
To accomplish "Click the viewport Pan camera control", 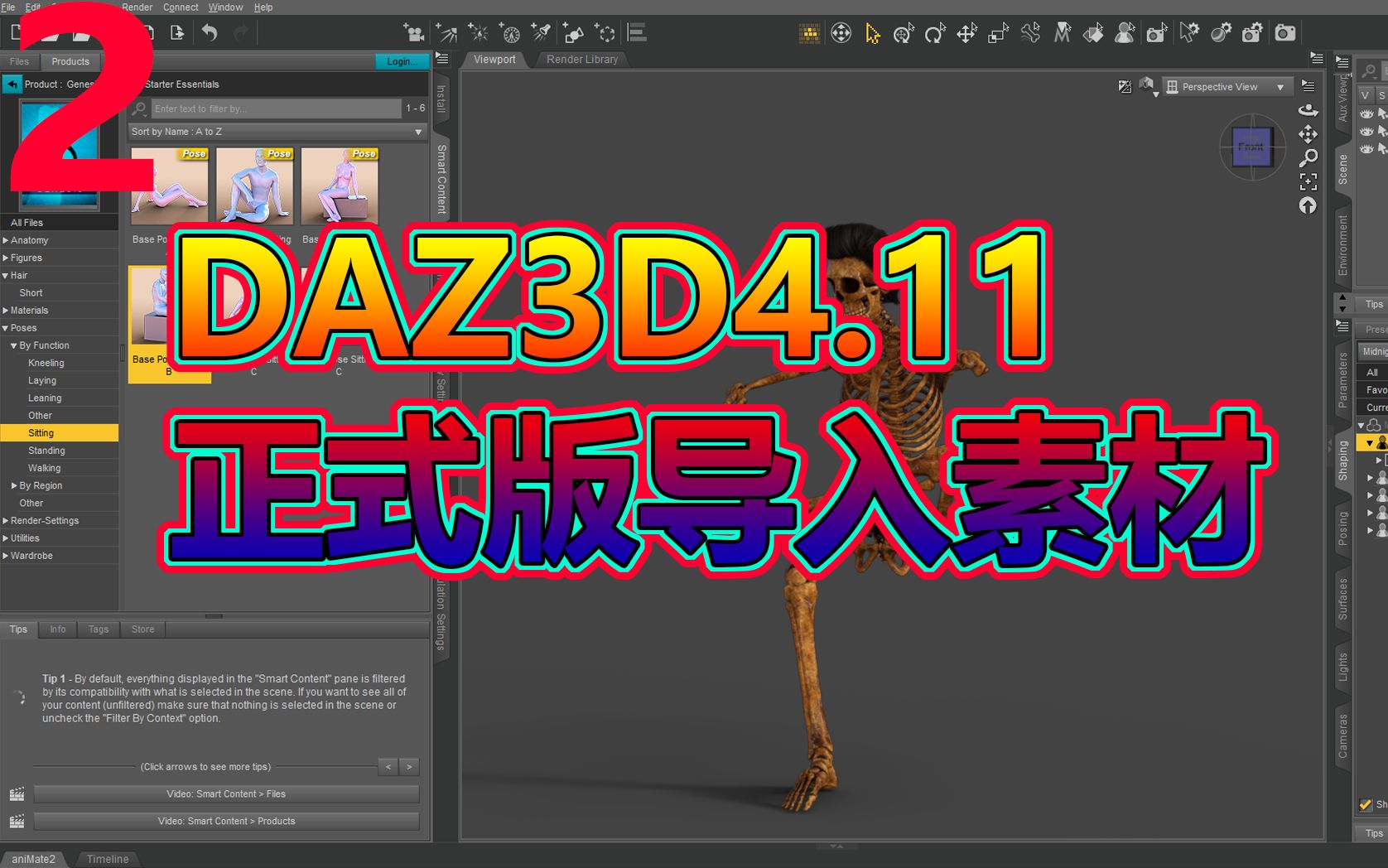I will pyautogui.click(x=1308, y=134).
